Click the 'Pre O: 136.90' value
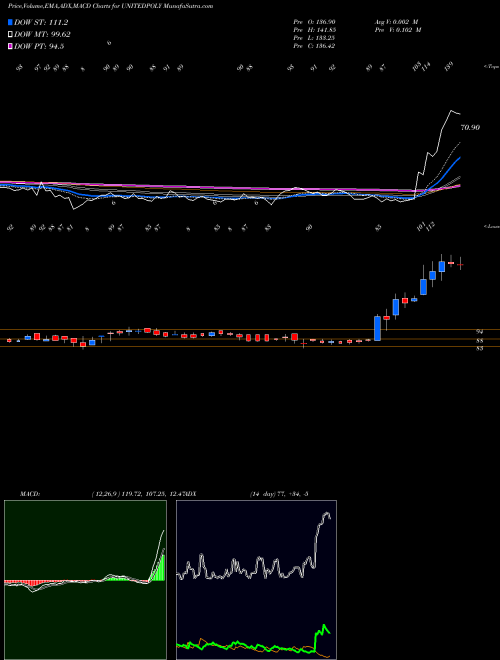 click(314, 22)
